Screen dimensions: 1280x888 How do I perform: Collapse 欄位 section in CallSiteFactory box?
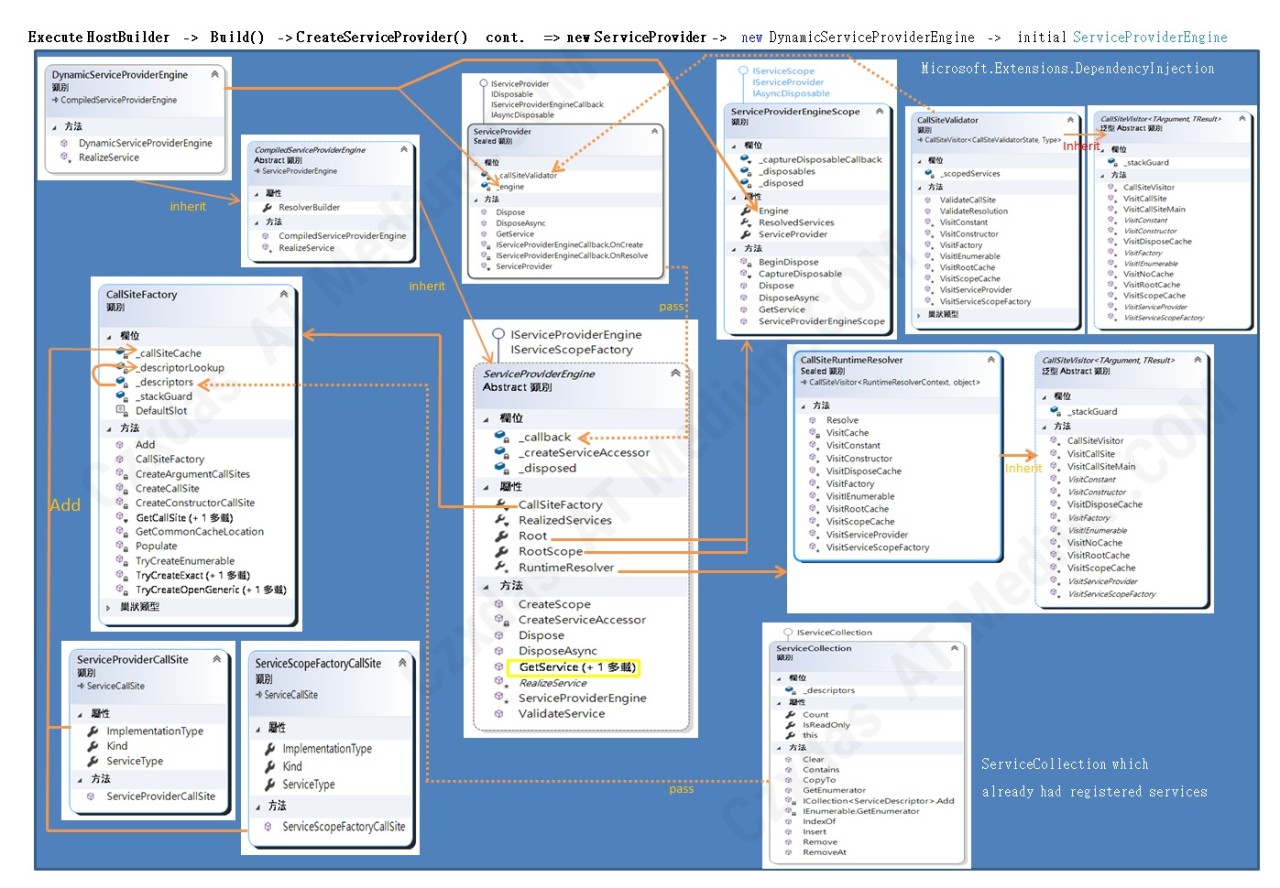coord(108,336)
